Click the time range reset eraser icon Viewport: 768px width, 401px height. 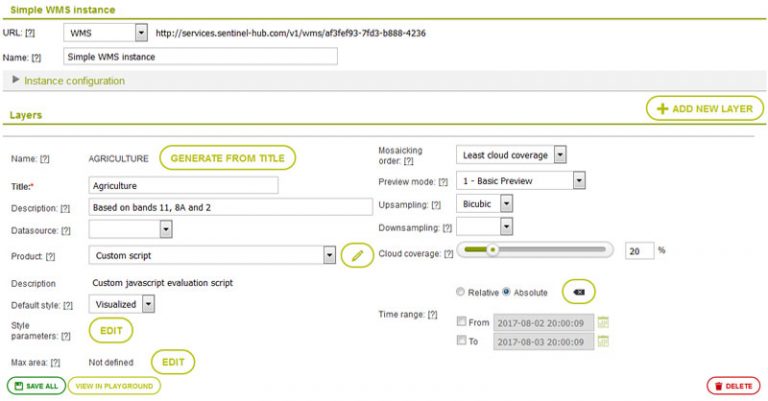click(578, 292)
